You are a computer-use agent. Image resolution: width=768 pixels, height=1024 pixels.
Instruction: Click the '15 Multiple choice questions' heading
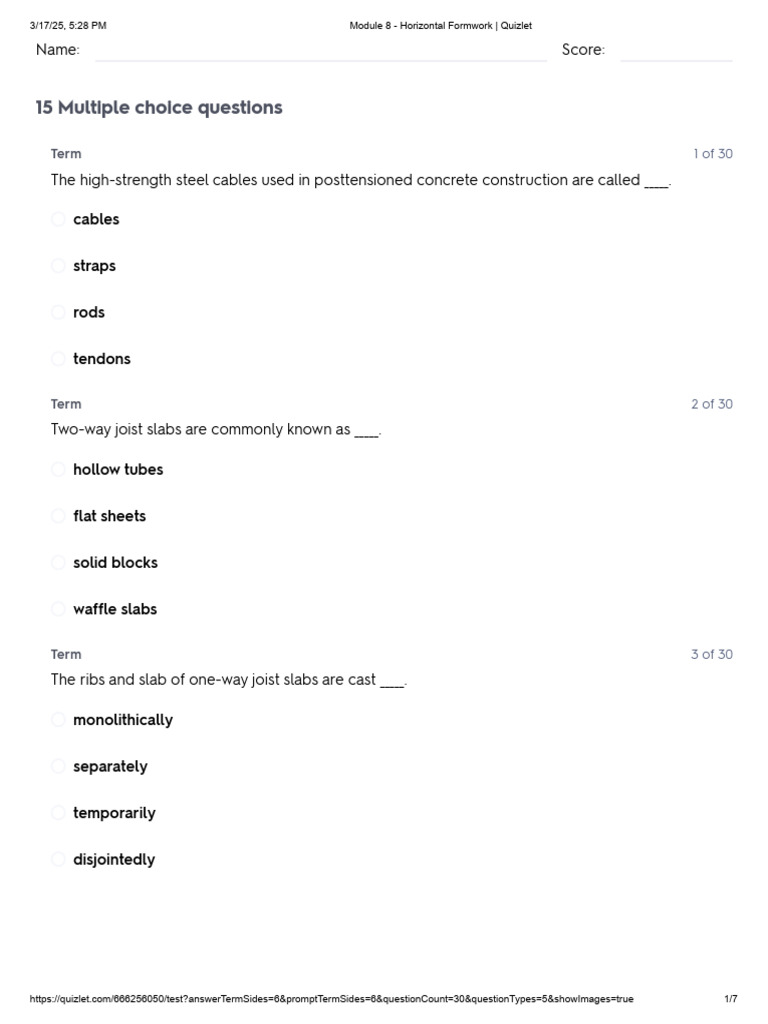click(159, 108)
